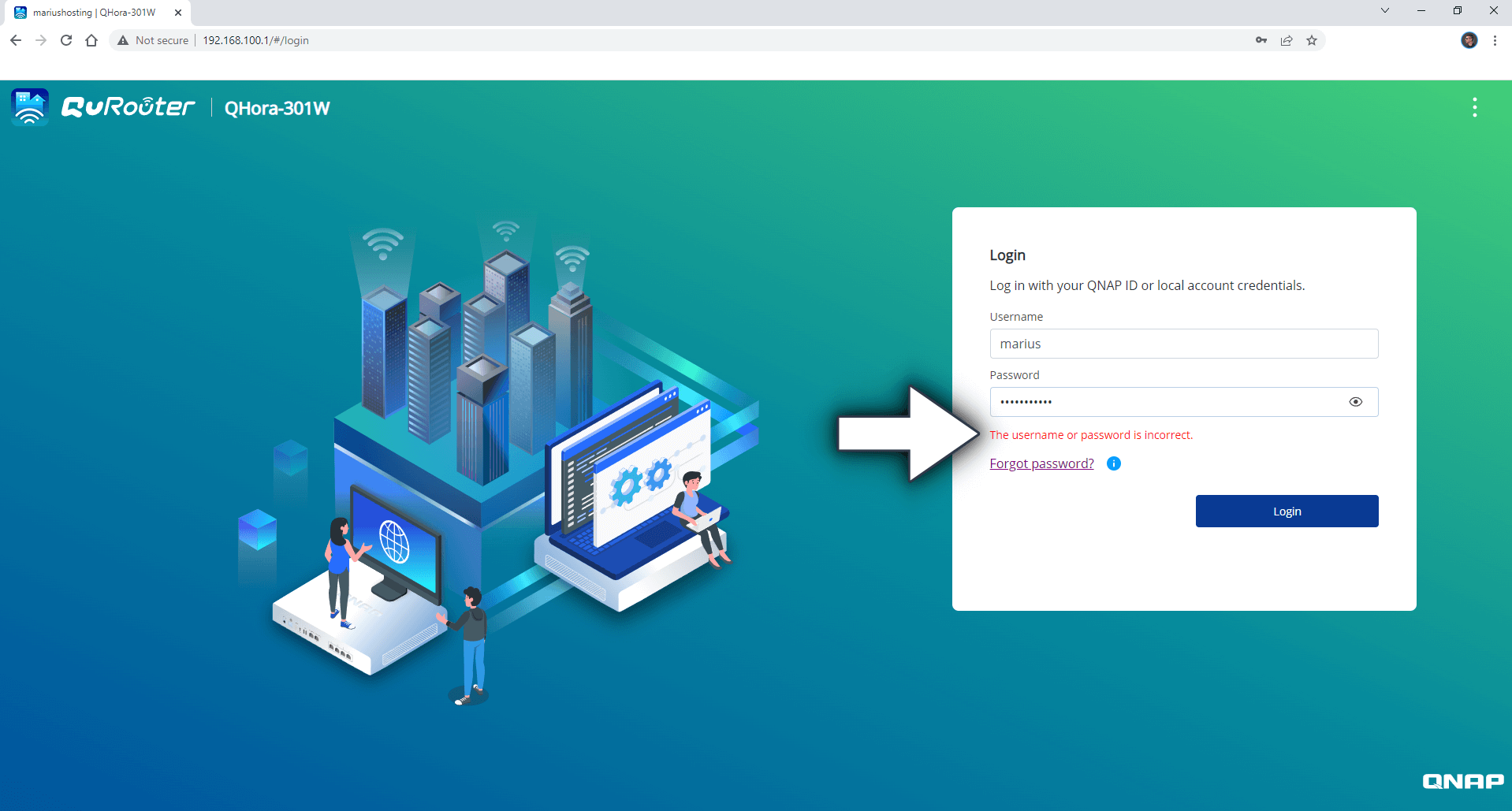This screenshot has width=1512, height=811.
Task: Focus the Password input field
Action: [1183, 402]
